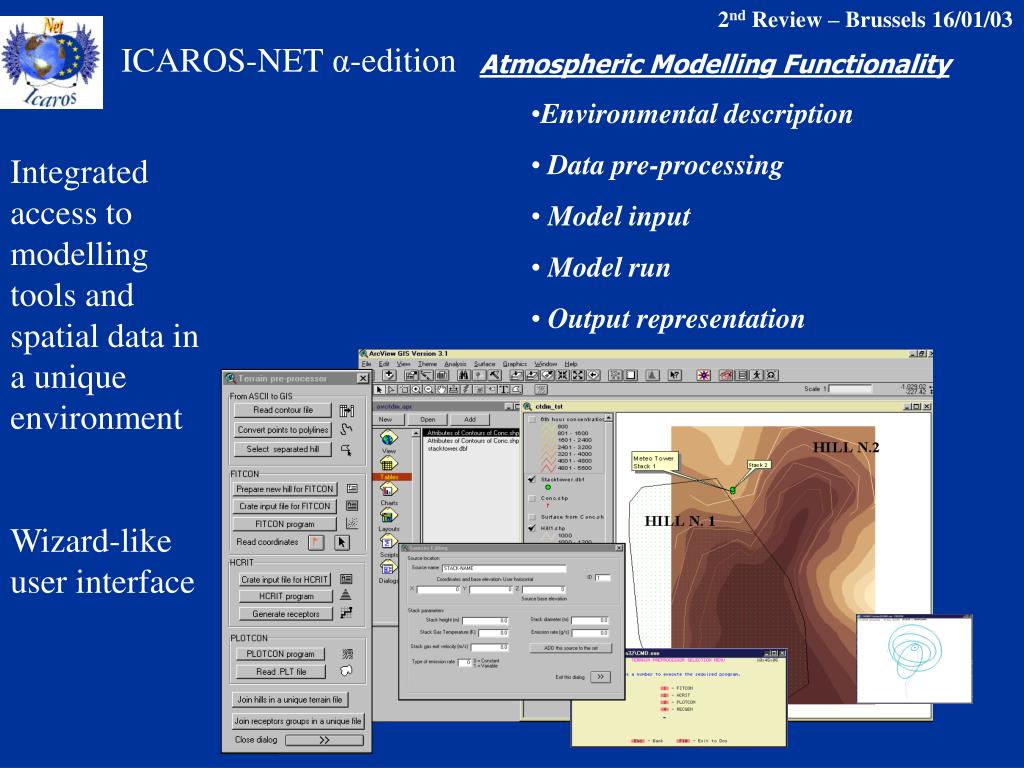This screenshot has width=1024, height=768.
Task: Click the Convert points to polylines icon
Action: [x=347, y=430]
